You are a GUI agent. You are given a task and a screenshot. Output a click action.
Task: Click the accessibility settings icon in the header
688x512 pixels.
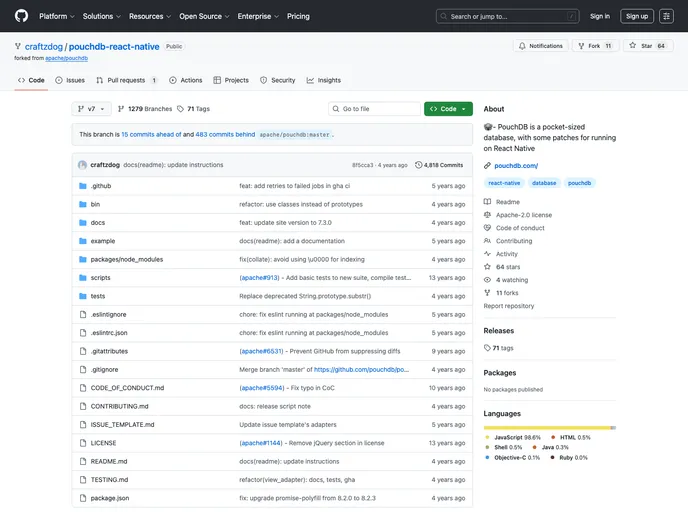666,16
